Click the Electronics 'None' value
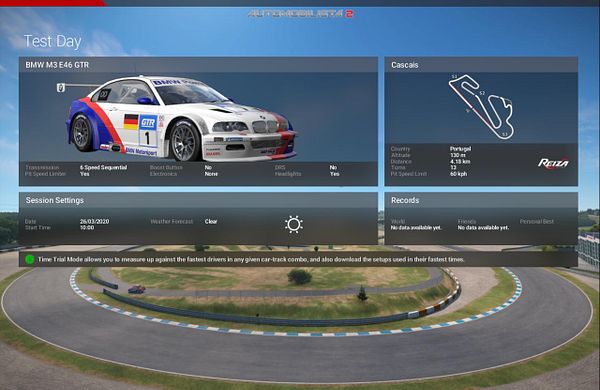Image resolution: width=600 pixels, height=390 pixels. tap(211, 174)
